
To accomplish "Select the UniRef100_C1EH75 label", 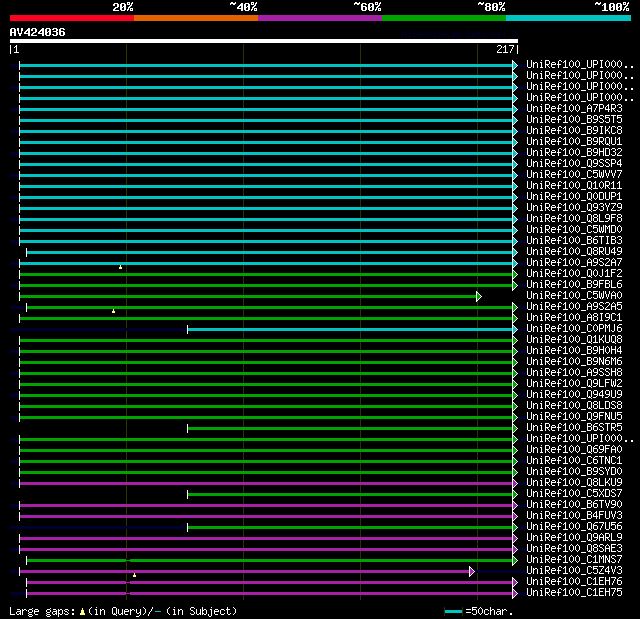I will (574, 593).
